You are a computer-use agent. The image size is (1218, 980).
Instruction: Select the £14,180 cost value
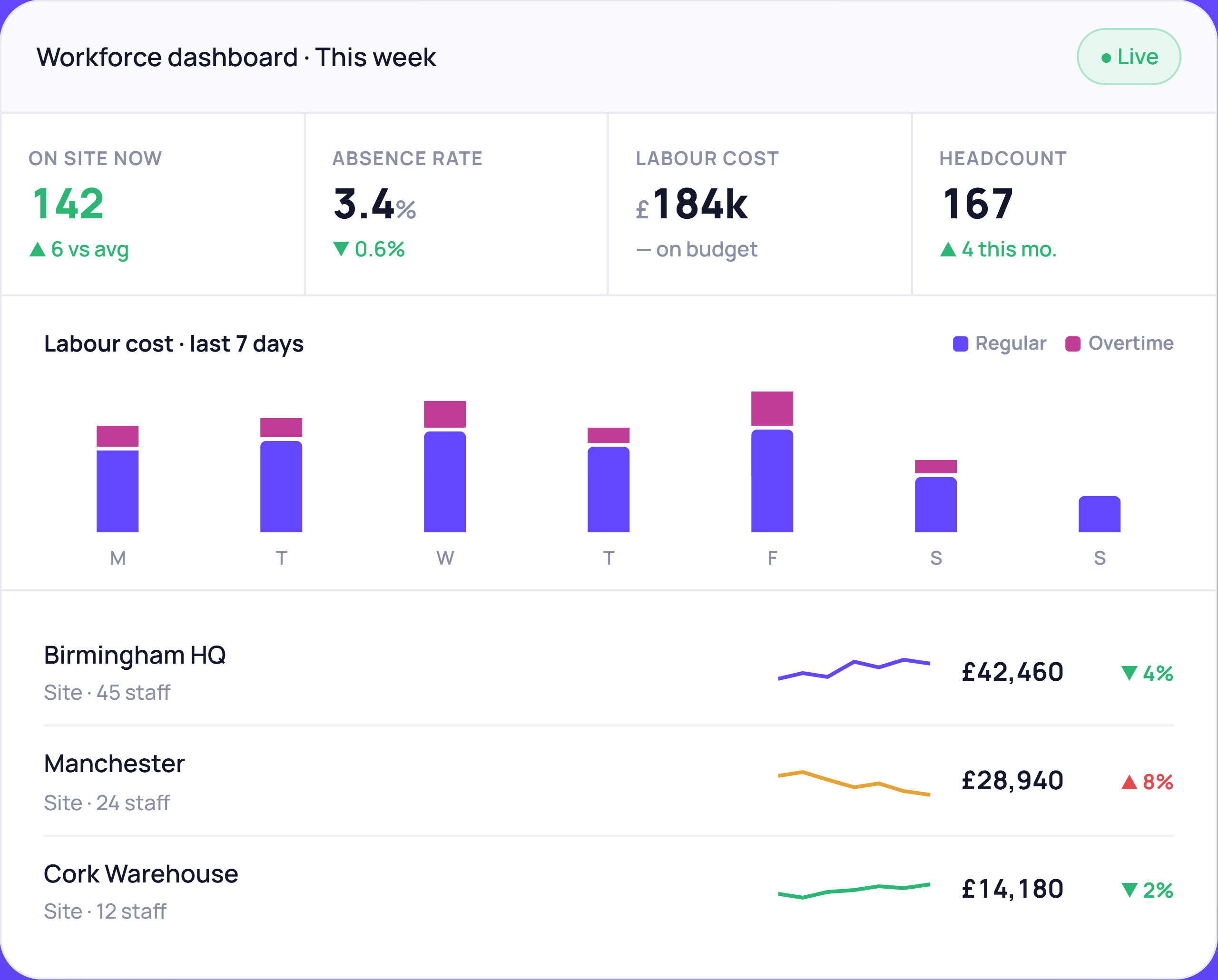pyautogui.click(x=1012, y=889)
